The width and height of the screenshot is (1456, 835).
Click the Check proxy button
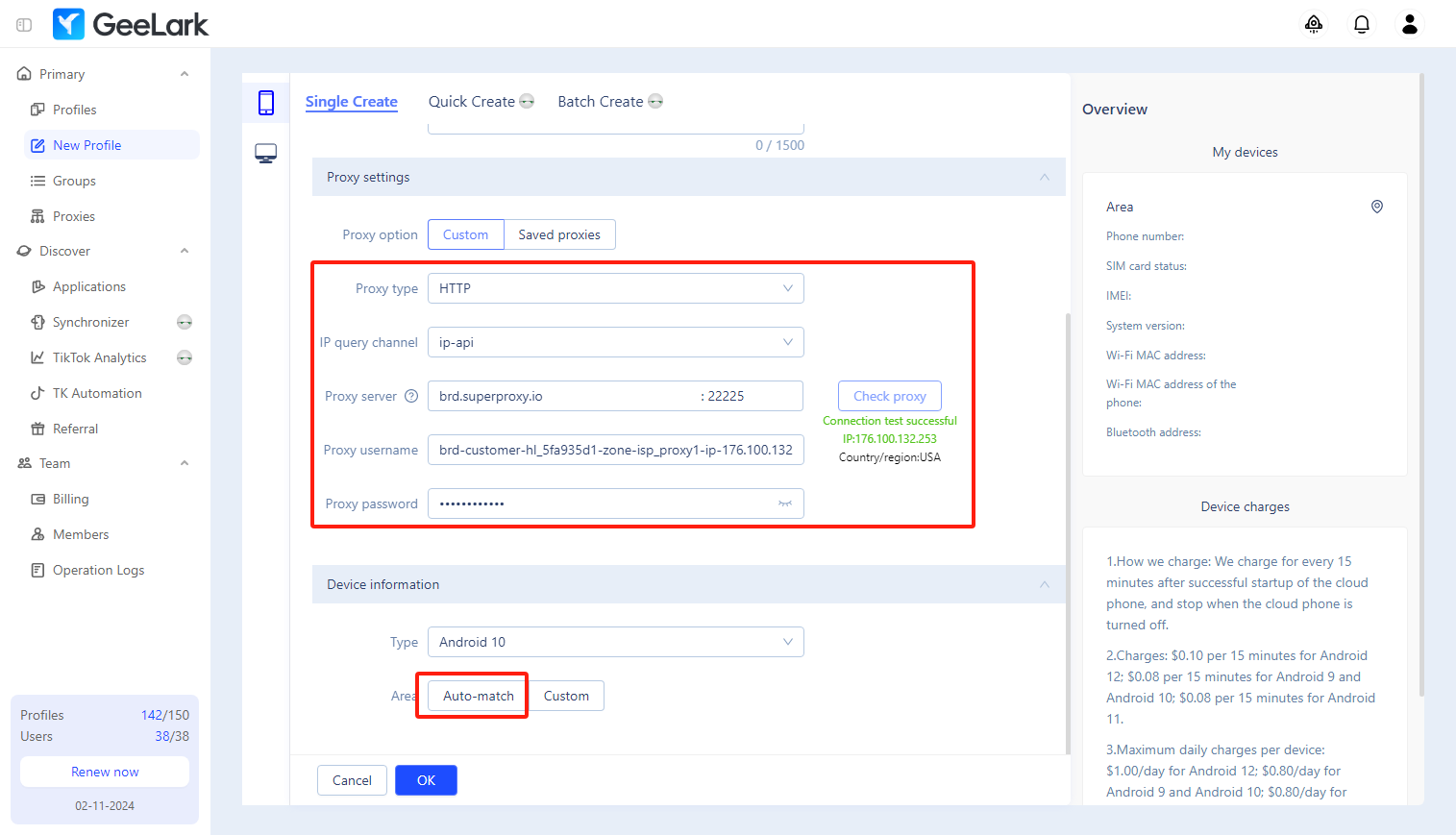click(889, 396)
